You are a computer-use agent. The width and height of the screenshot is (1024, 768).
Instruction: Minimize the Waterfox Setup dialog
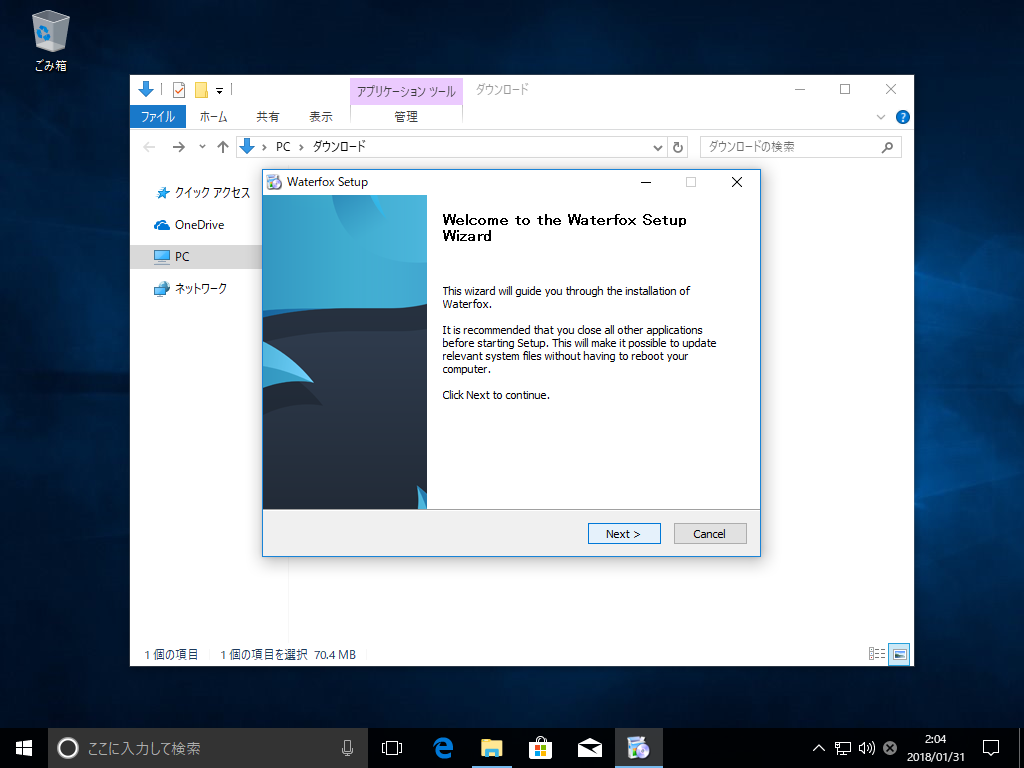pyautogui.click(x=646, y=182)
